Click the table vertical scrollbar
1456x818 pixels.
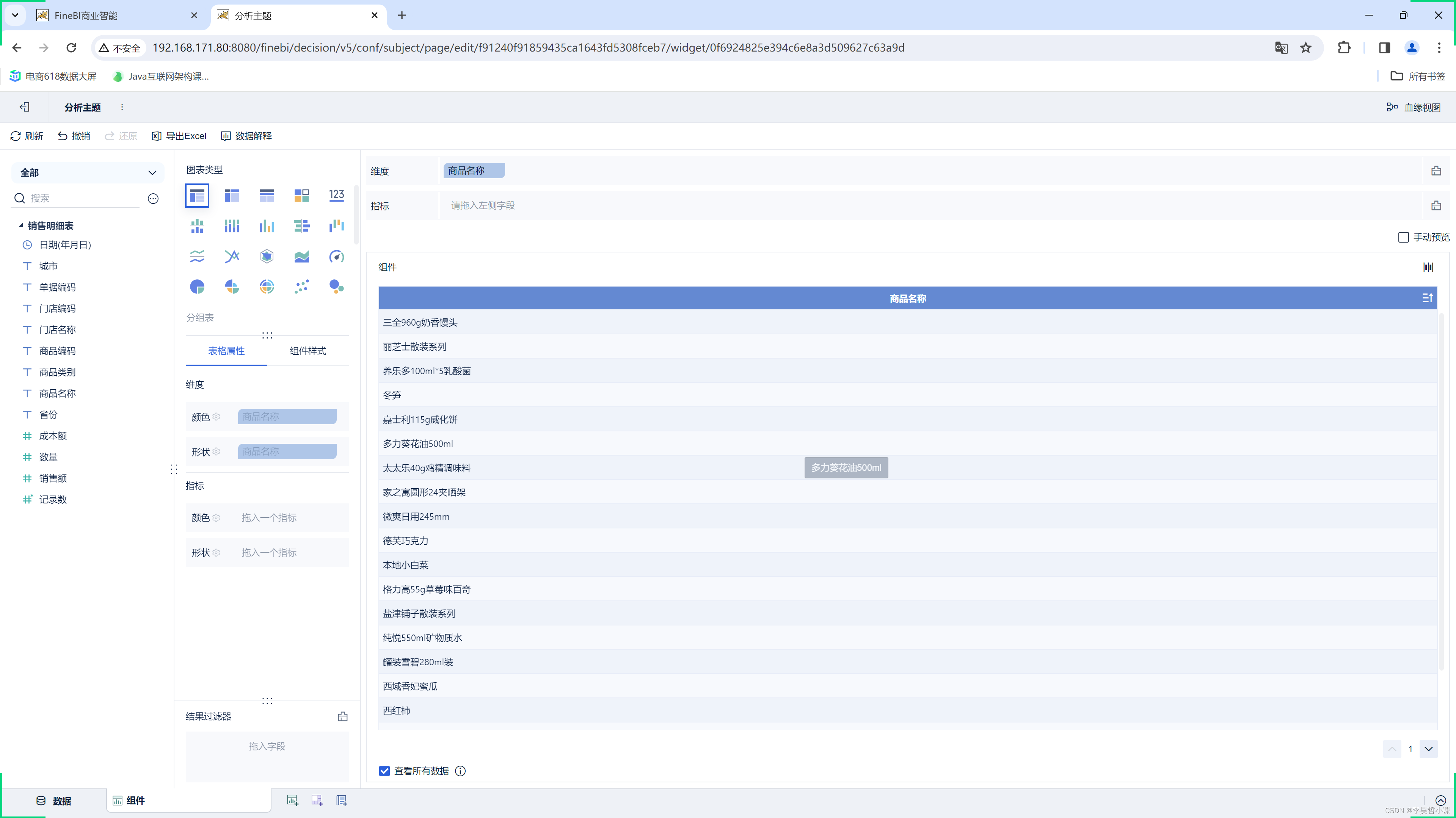[x=1442, y=492]
